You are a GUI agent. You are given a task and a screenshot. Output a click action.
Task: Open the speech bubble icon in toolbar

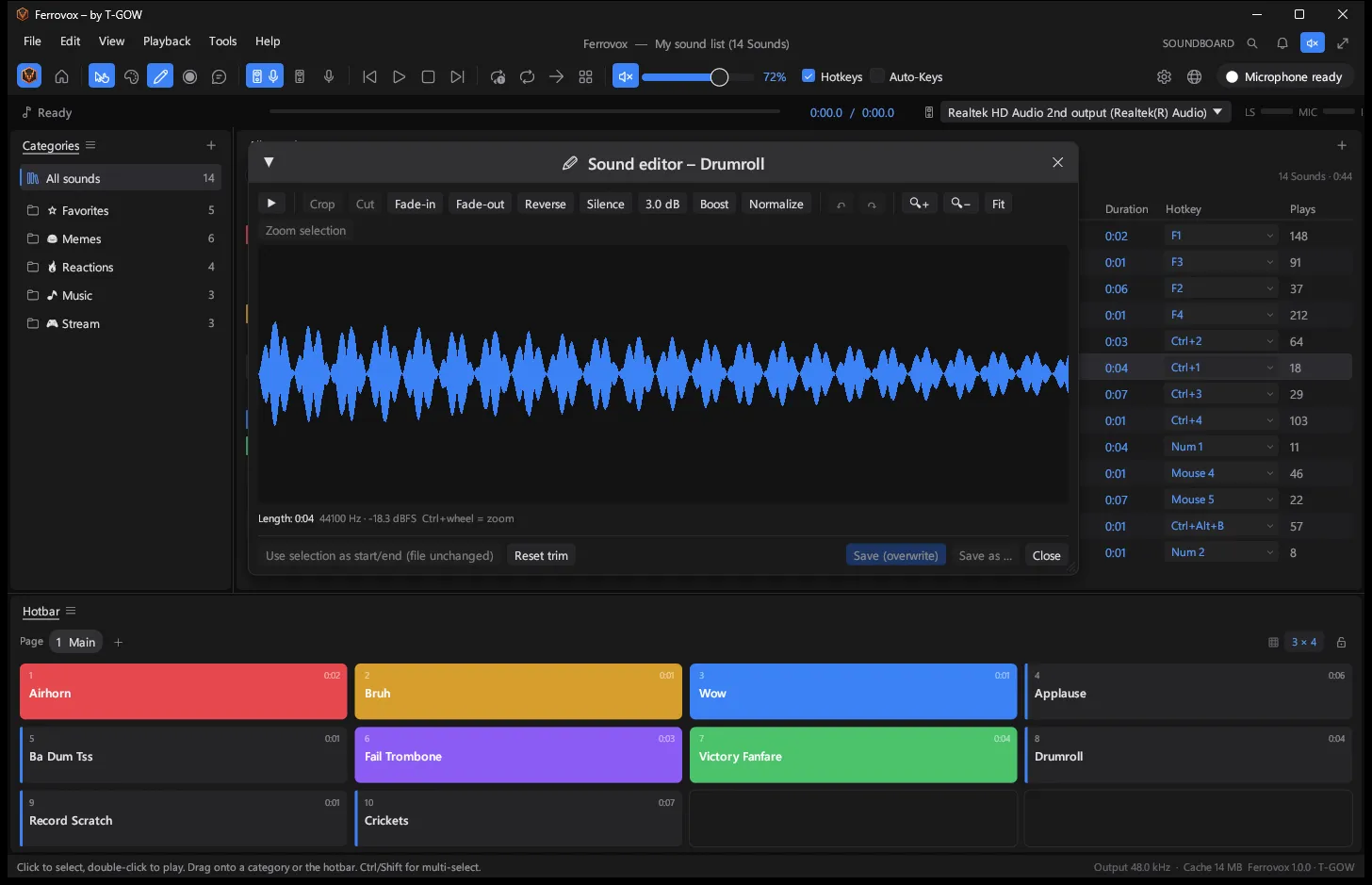219,77
